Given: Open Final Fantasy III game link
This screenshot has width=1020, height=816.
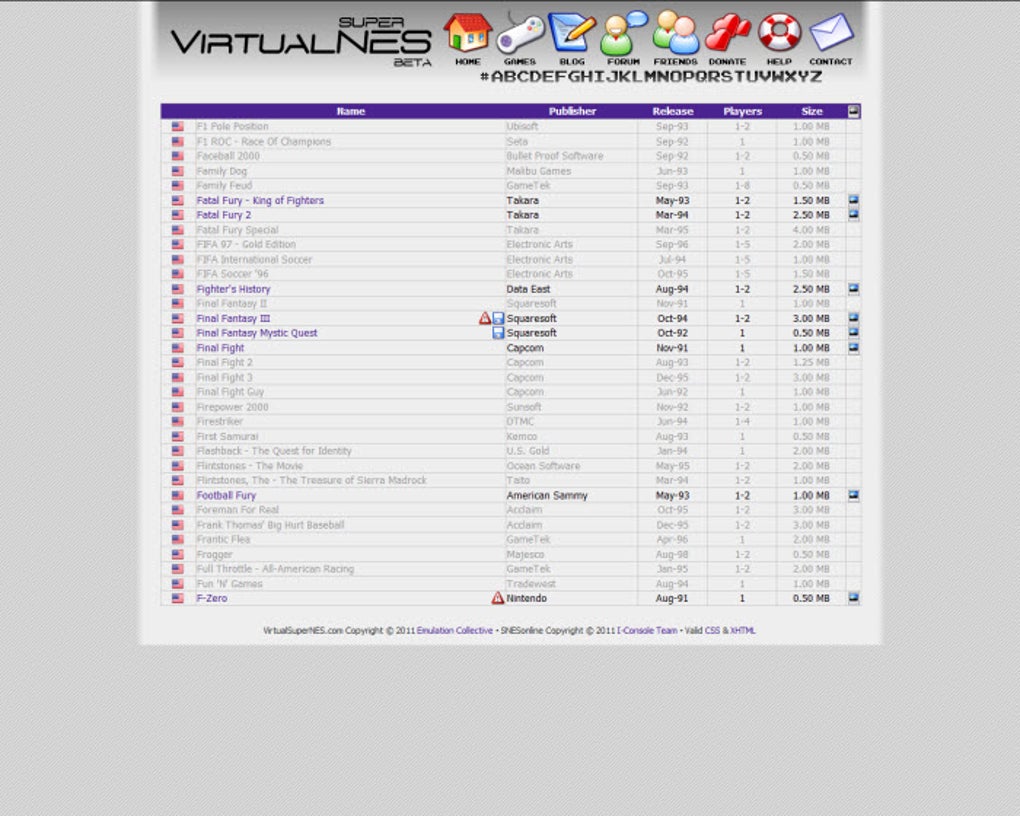Looking at the screenshot, I should [233, 318].
